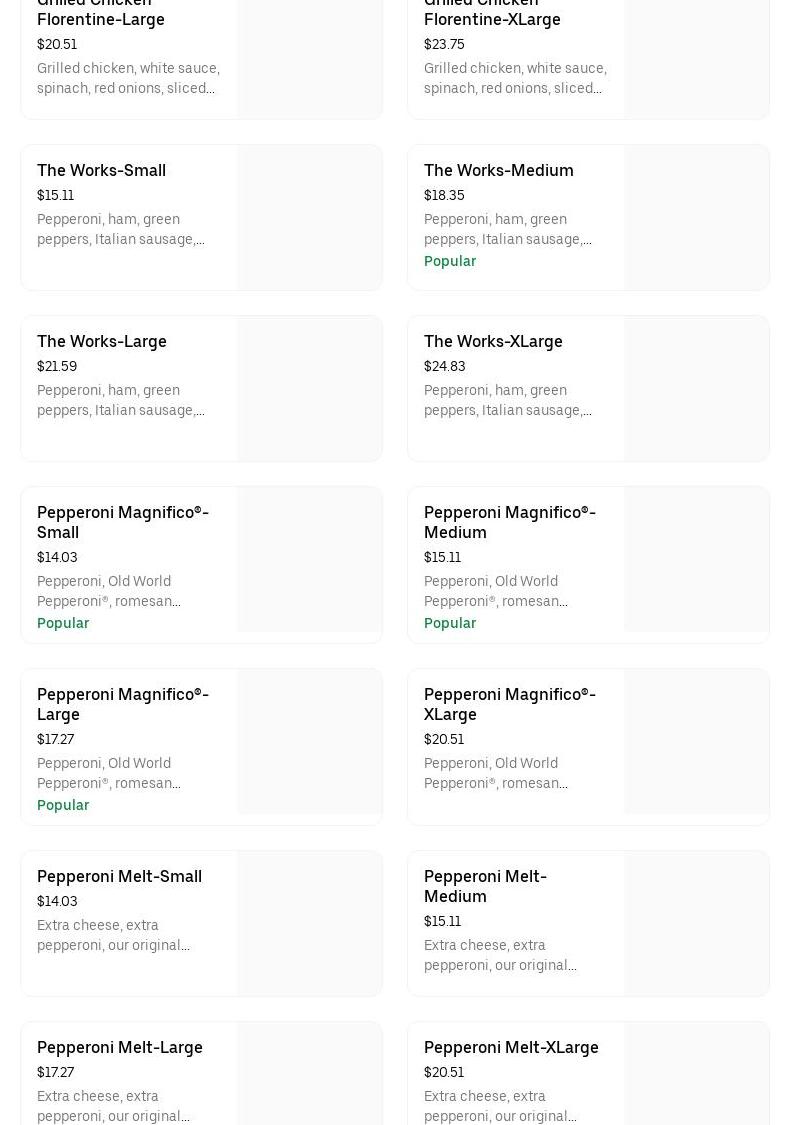804x1125 pixels.
Task: Select The Works-Medium pizza title
Action: click(x=498, y=171)
